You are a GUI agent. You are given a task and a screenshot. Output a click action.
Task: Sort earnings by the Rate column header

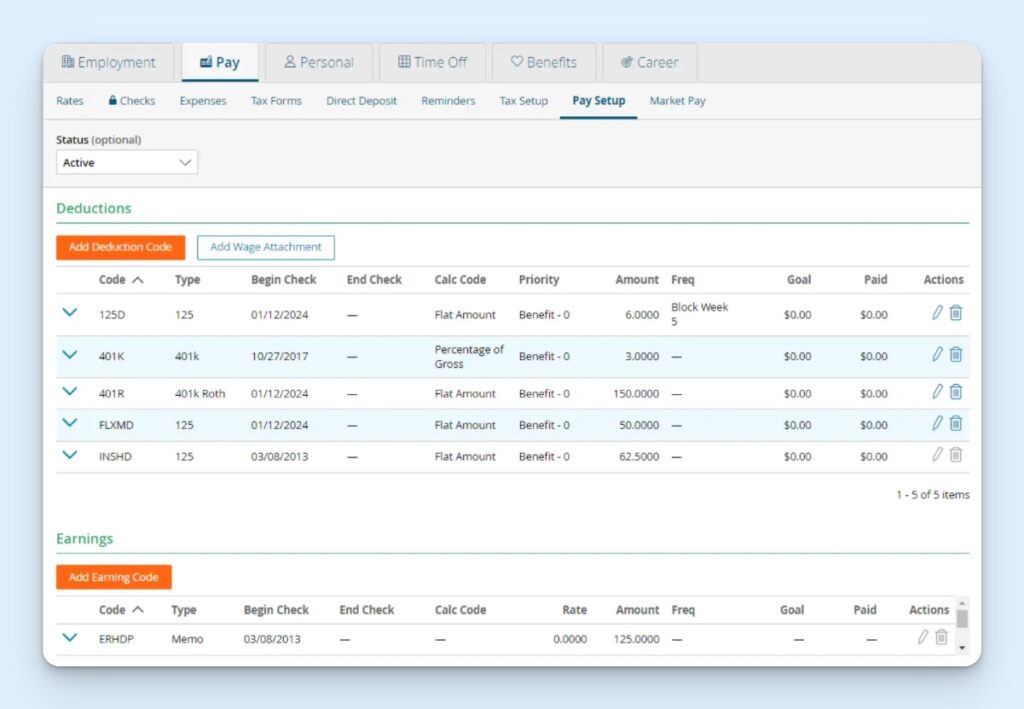(x=575, y=610)
